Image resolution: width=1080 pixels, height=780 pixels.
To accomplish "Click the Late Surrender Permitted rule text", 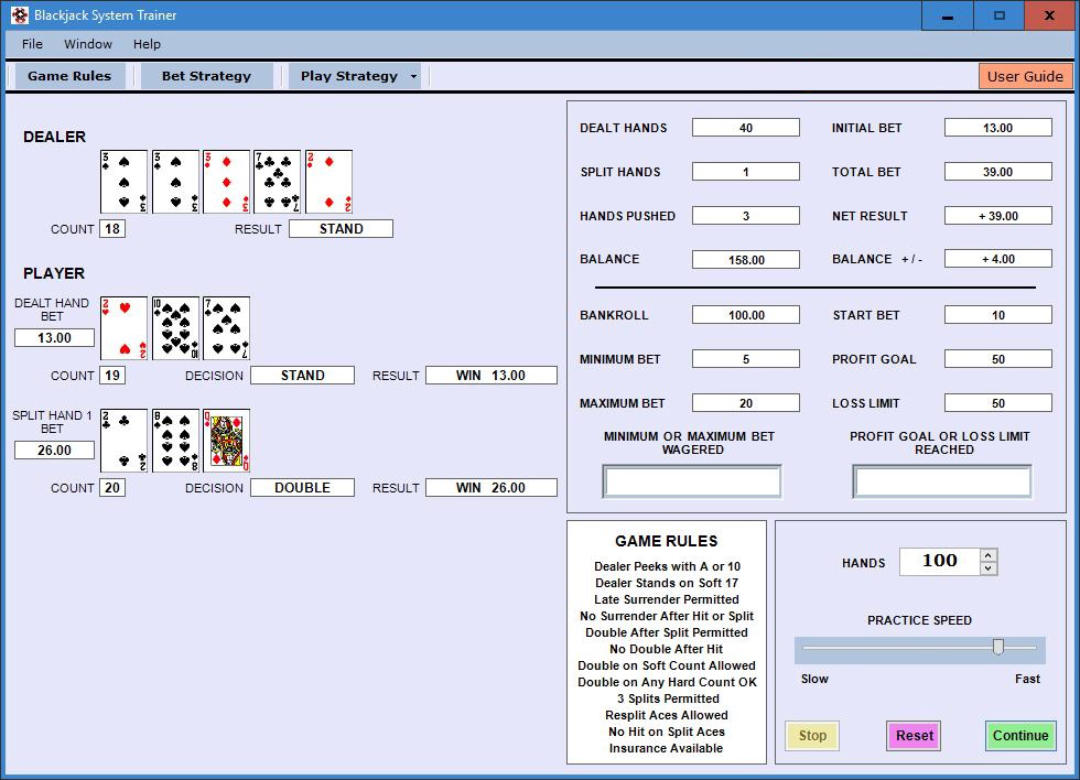I will (x=666, y=599).
